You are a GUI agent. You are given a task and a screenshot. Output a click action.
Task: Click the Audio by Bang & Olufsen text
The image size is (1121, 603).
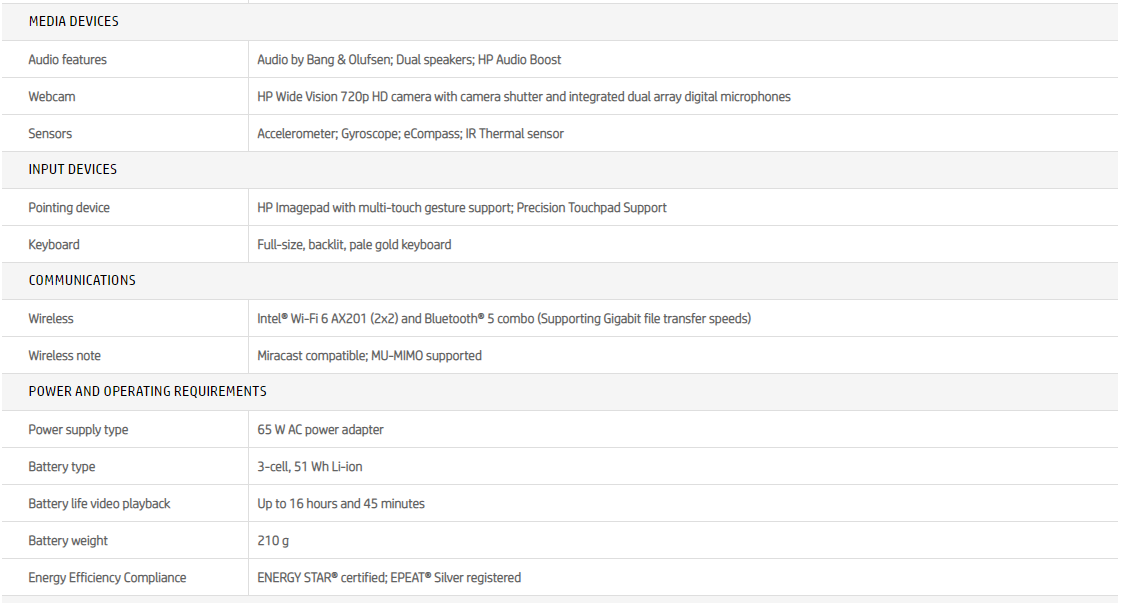[323, 60]
